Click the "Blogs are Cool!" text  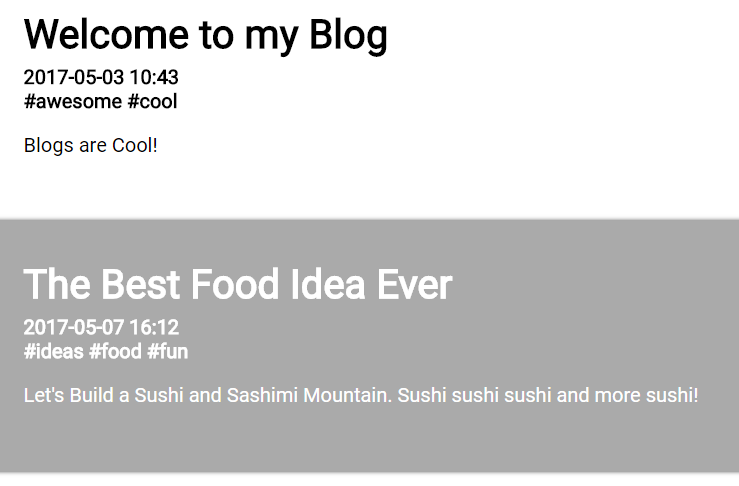tap(90, 145)
